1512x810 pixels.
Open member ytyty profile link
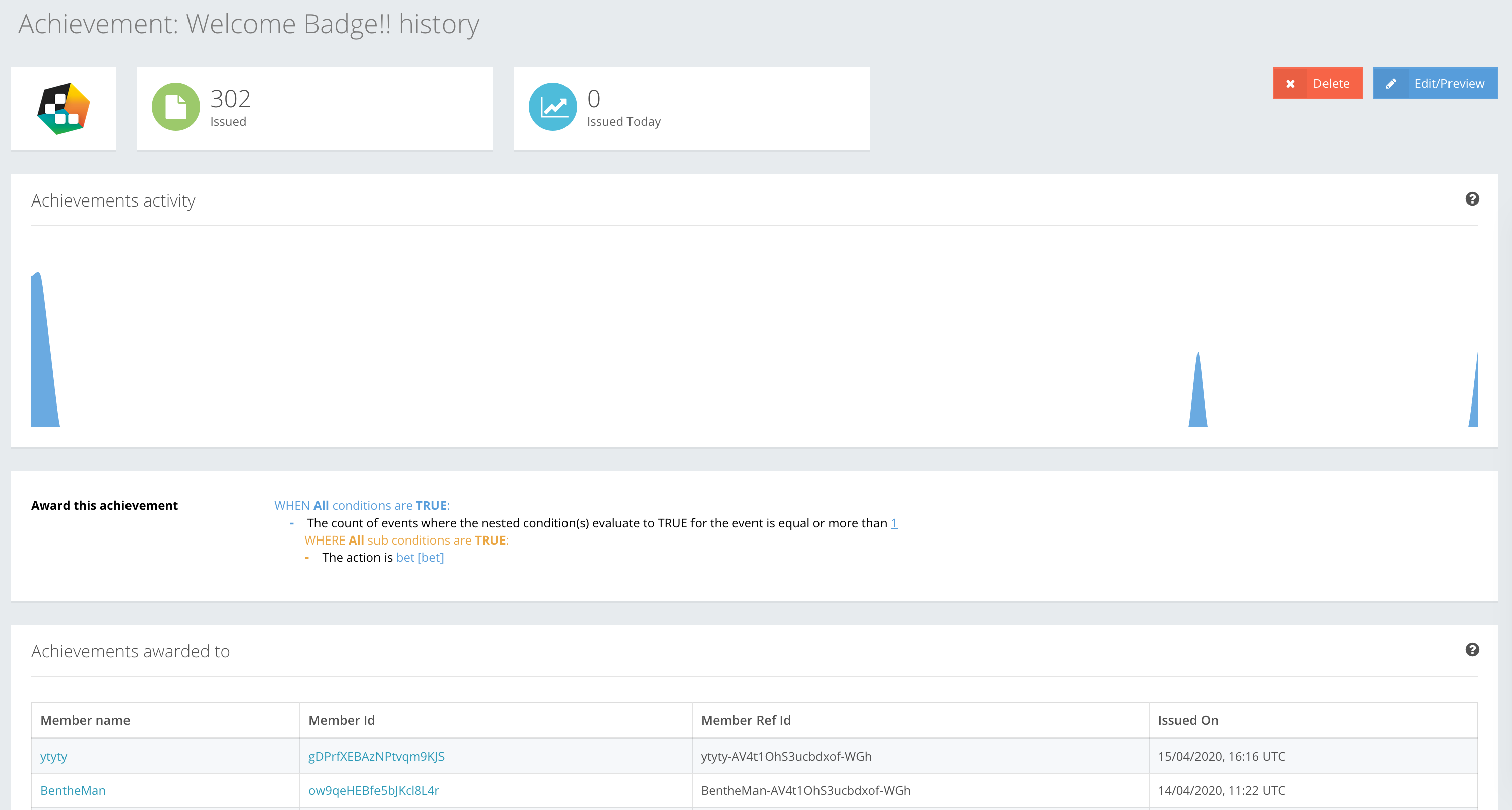tap(53, 756)
